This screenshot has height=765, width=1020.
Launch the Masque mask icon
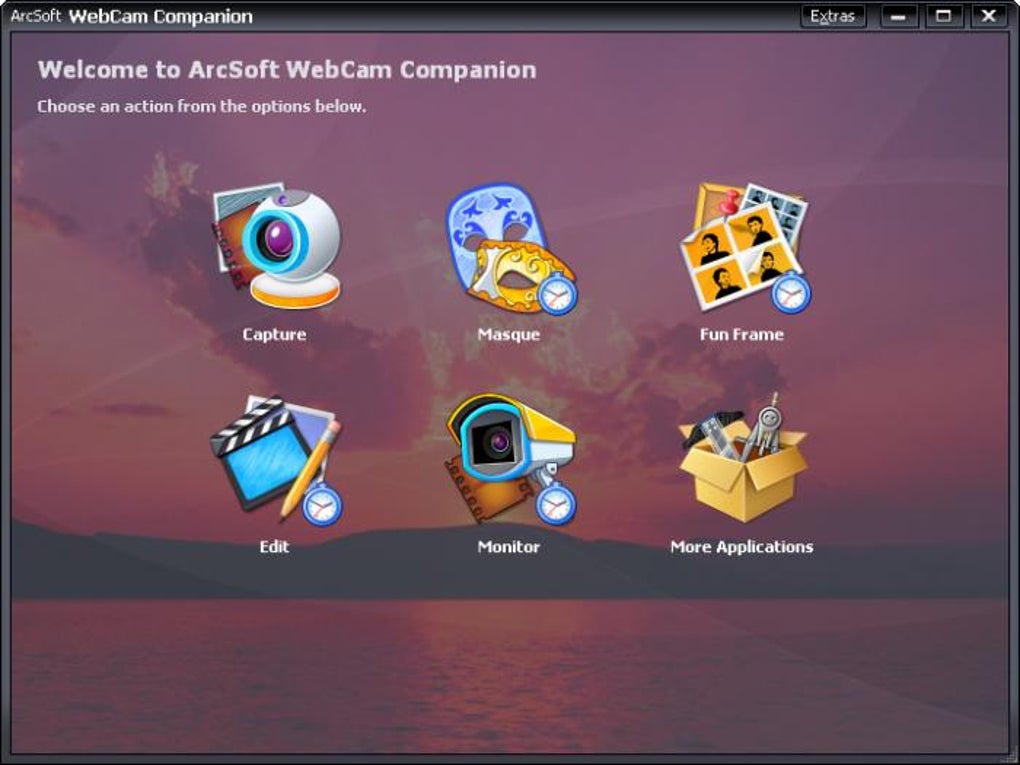click(x=511, y=248)
